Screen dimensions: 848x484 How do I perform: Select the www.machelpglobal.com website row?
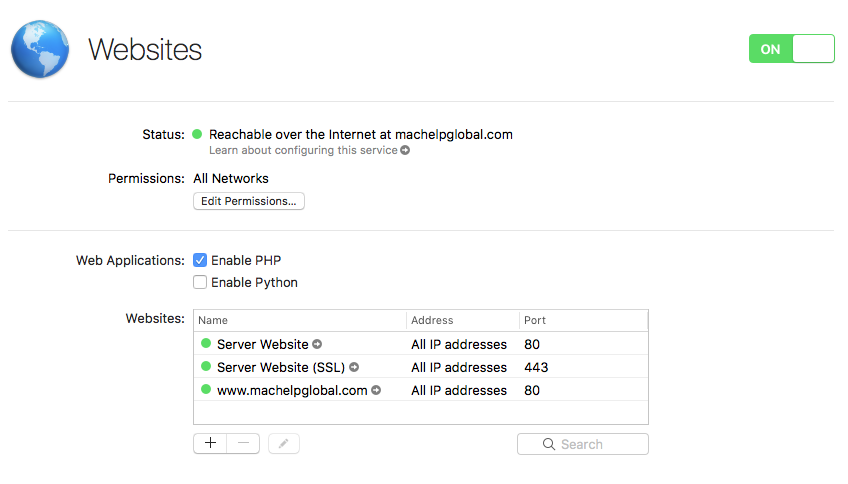[420, 390]
